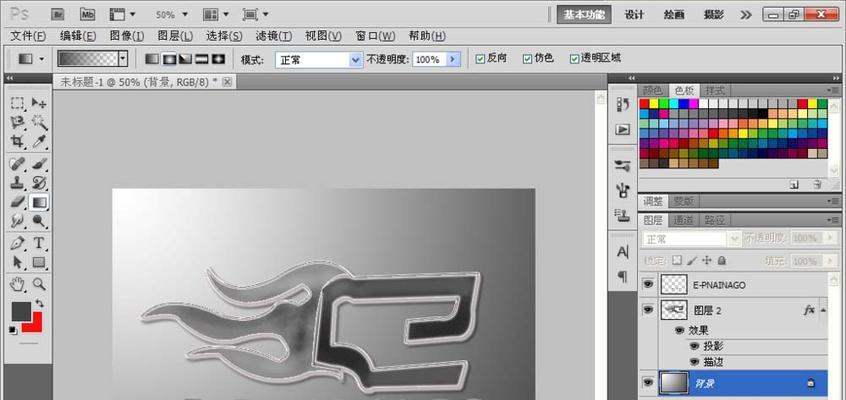
Task: Choose radial gradient style
Action: [x=169, y=59]
